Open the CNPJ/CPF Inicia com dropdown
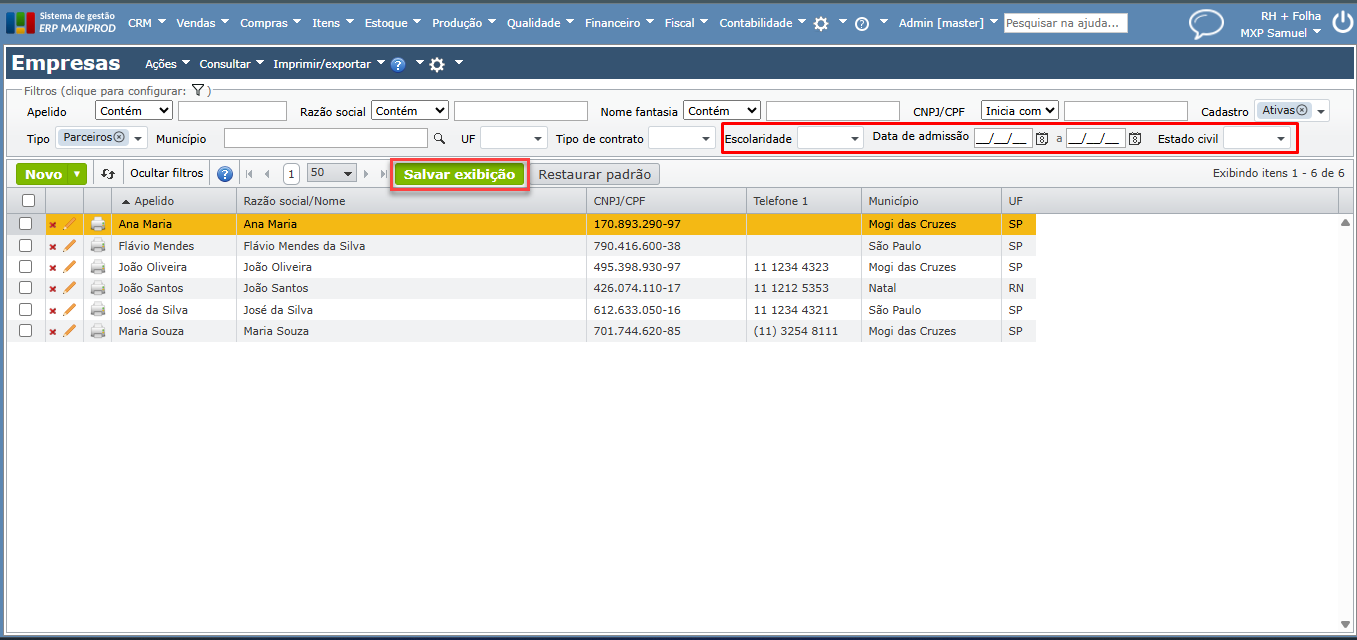This screenshot has height=640, width=1357. pyautogui.click(x=1020, y=111)
